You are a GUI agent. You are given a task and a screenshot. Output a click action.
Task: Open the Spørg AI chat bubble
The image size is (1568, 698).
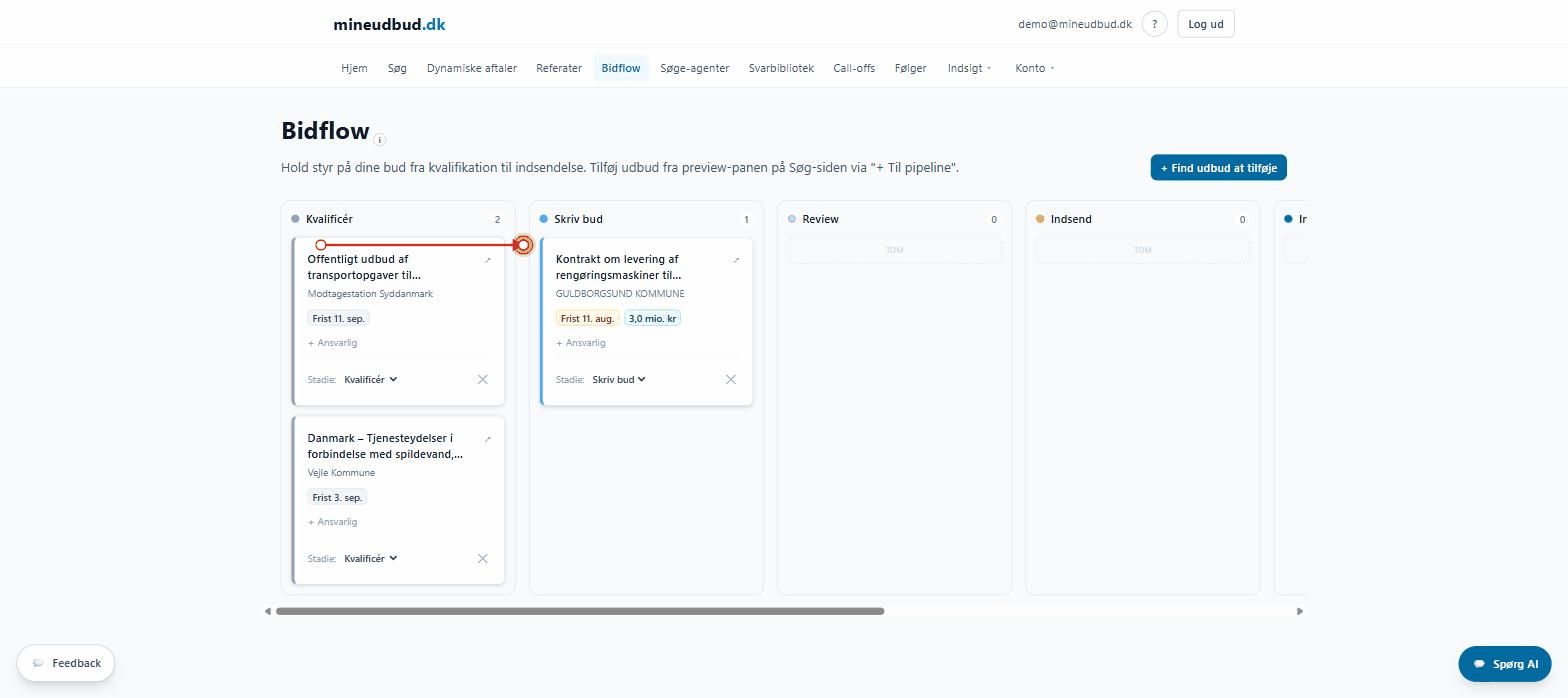click(x=1505, y=664)
